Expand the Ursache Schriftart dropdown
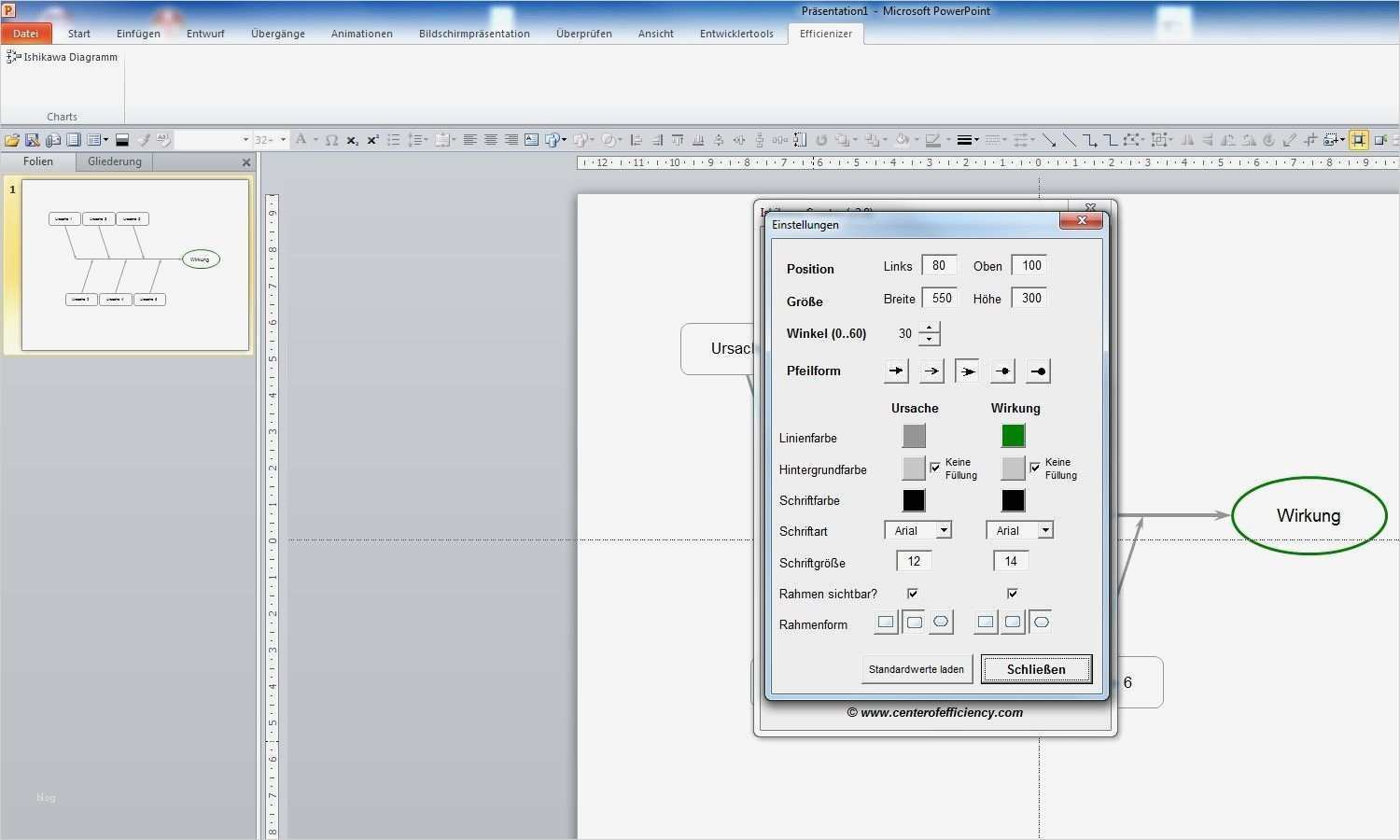The width and height of the screenshot is (1400, 840). click(x=944, y=530)
